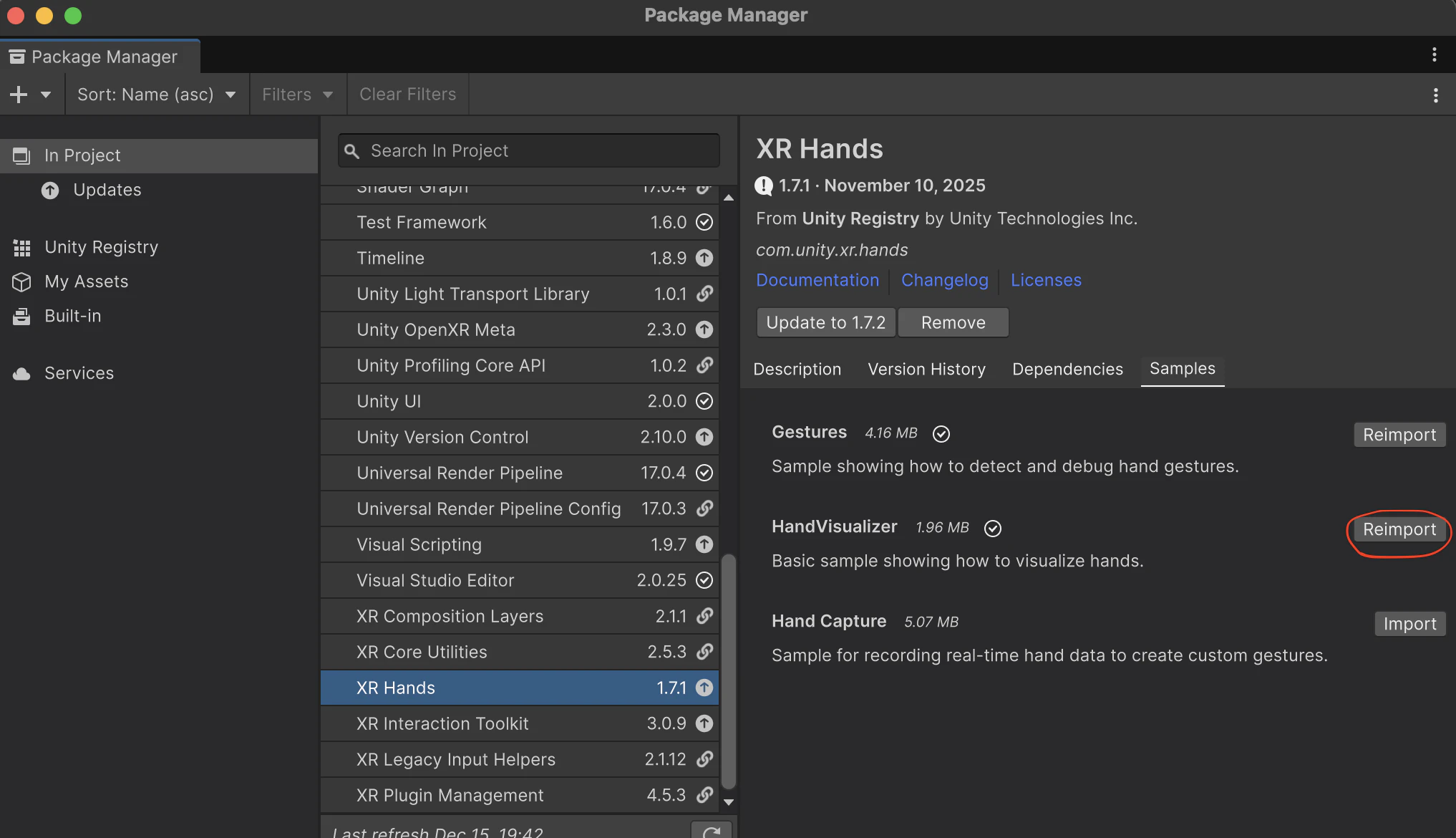Open the XR Hands Documentation link
Viewport: 1456px width, 838px height.
[817, 280]
